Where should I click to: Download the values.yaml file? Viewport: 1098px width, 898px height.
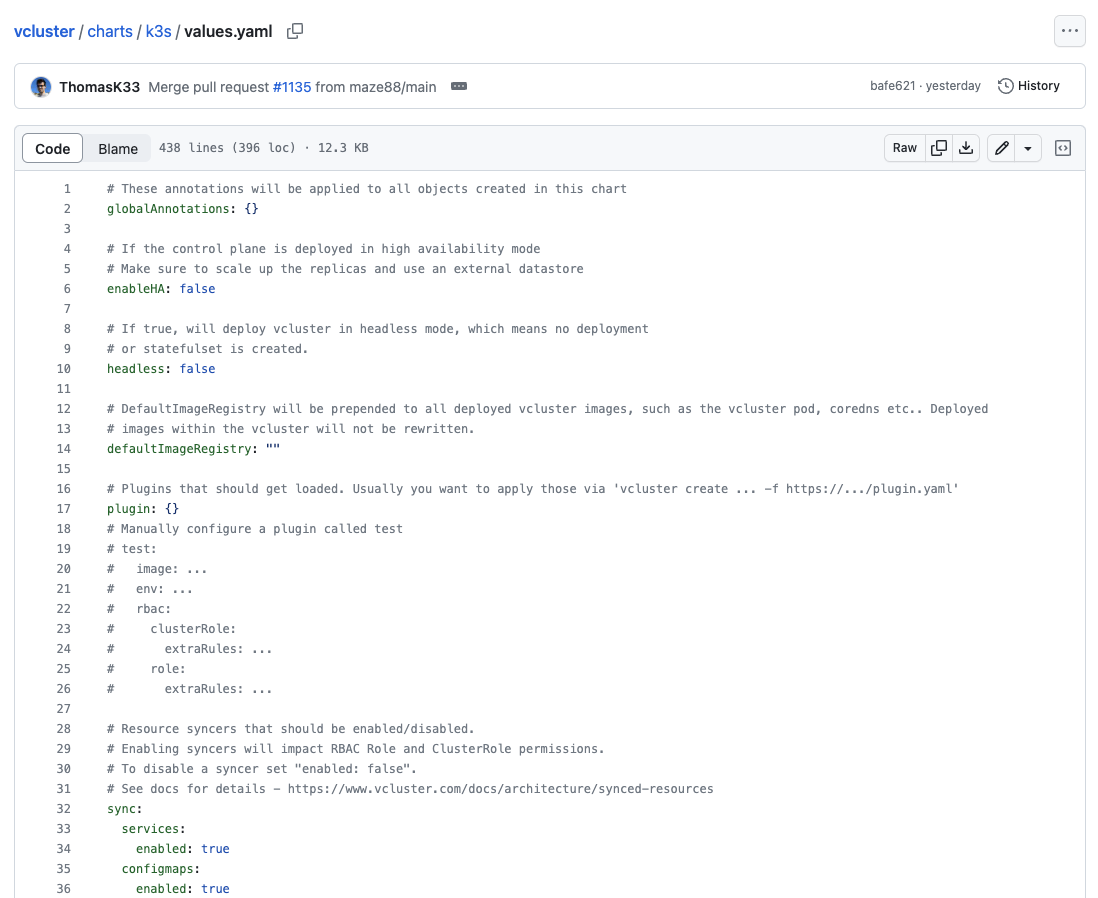966,147
